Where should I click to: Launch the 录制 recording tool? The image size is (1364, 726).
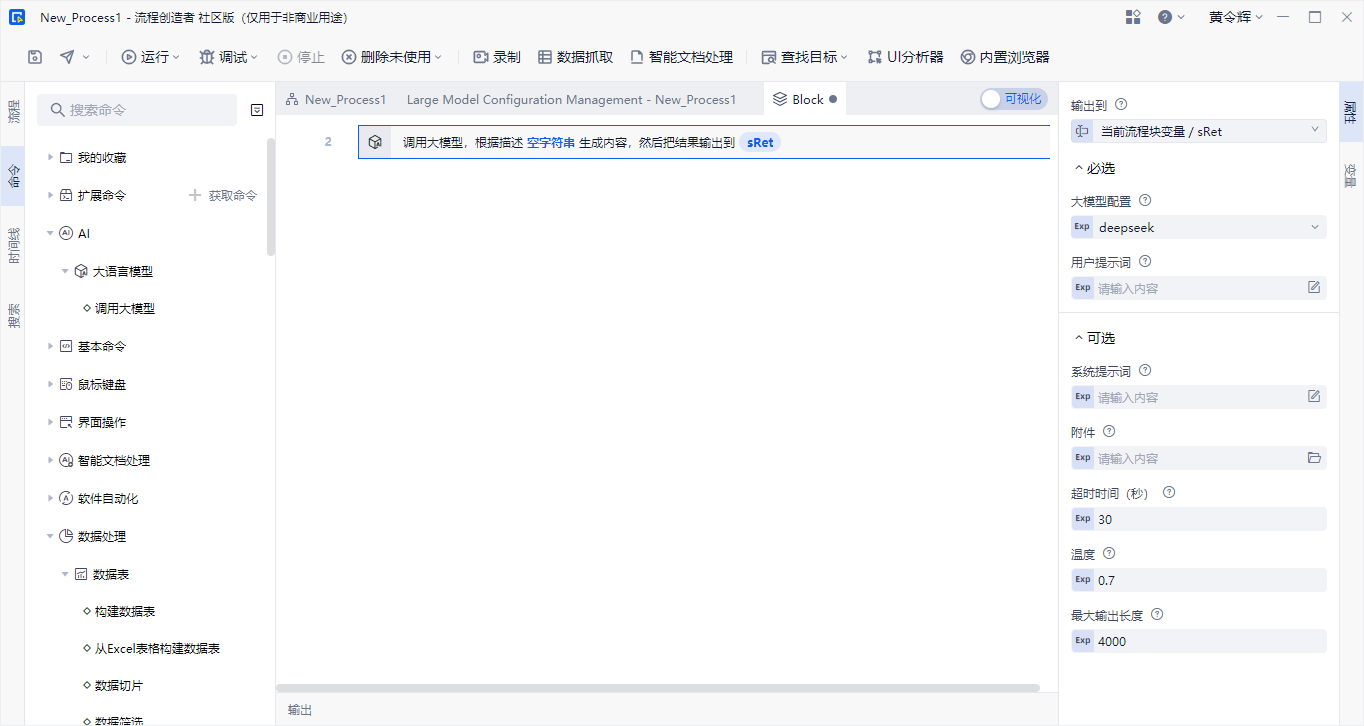click(495, 57)
